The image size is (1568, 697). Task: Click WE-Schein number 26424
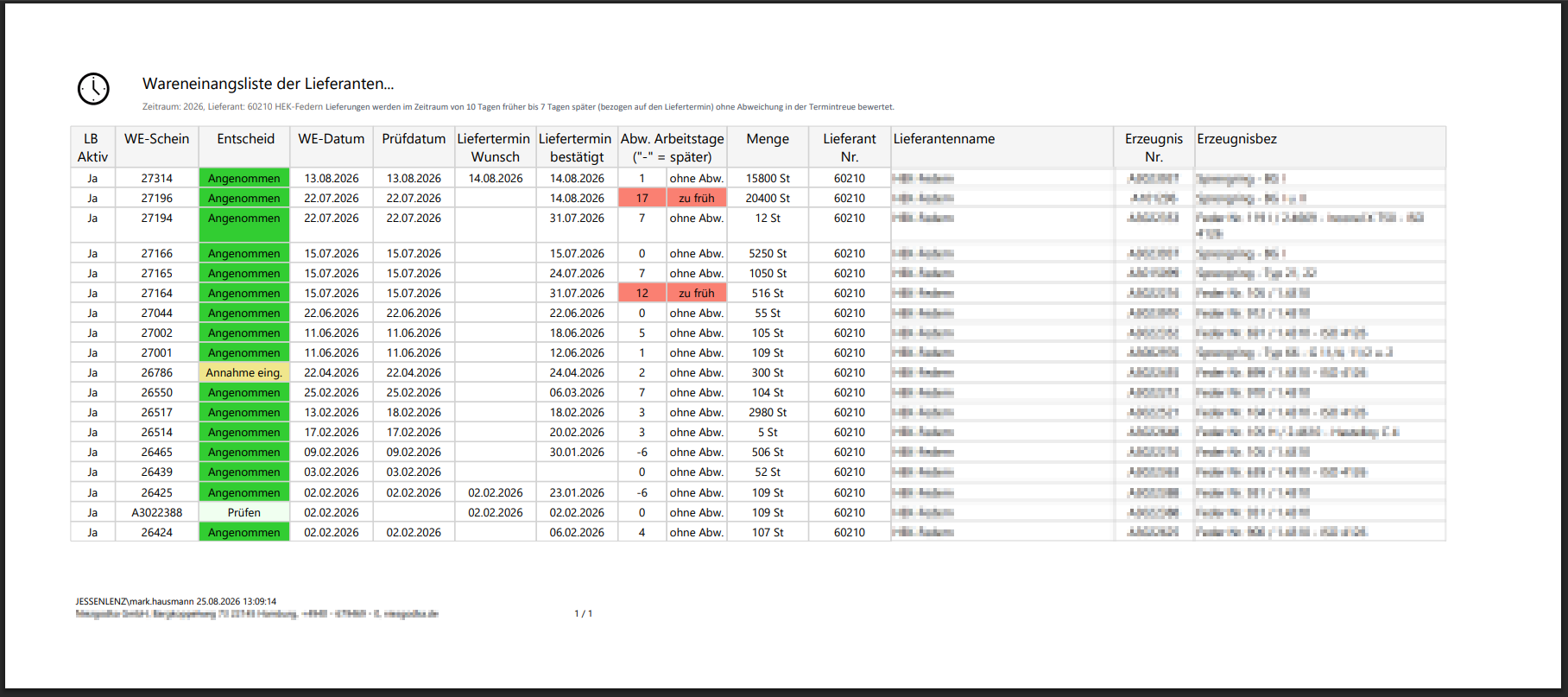157,532
